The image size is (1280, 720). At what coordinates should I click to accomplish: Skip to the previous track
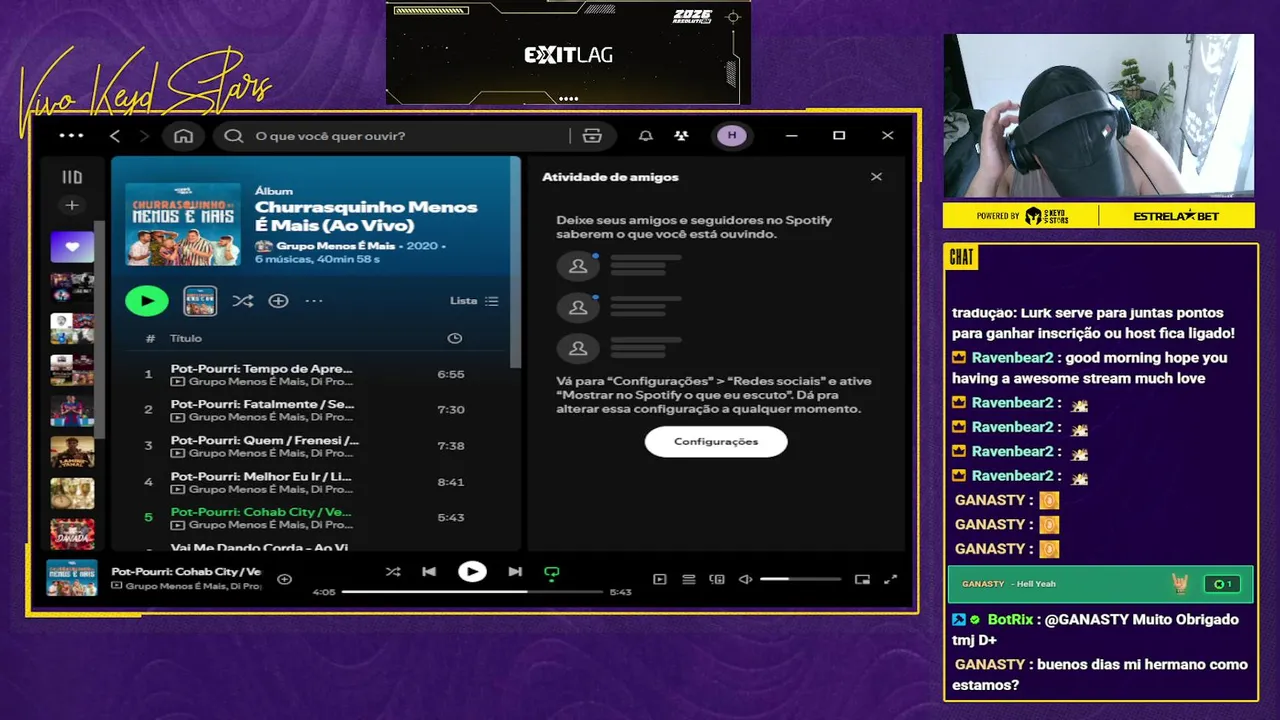429,571
